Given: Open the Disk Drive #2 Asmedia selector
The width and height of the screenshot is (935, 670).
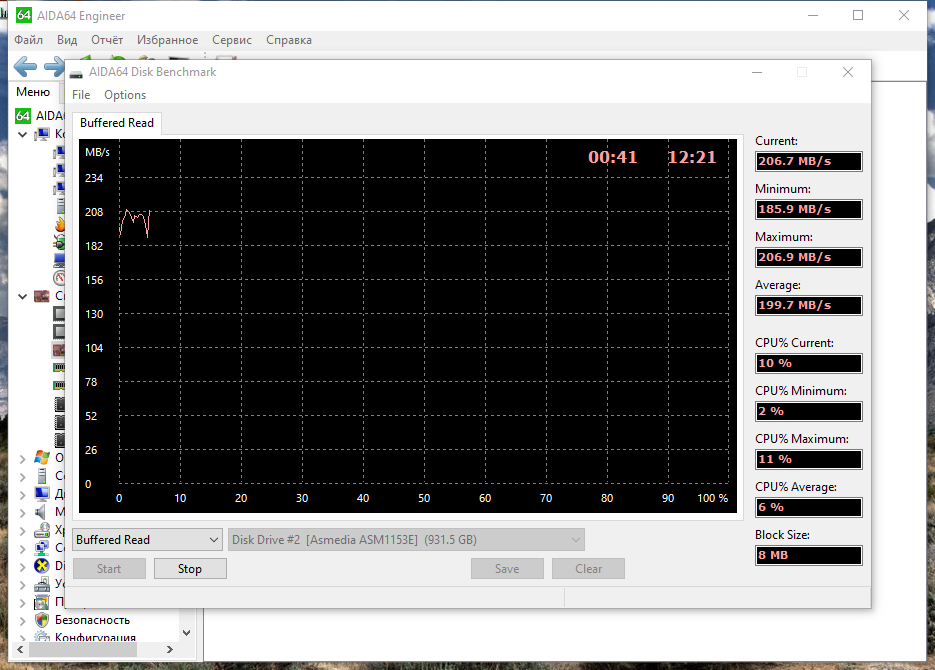Looking at the screenshot, I should 406,539.
